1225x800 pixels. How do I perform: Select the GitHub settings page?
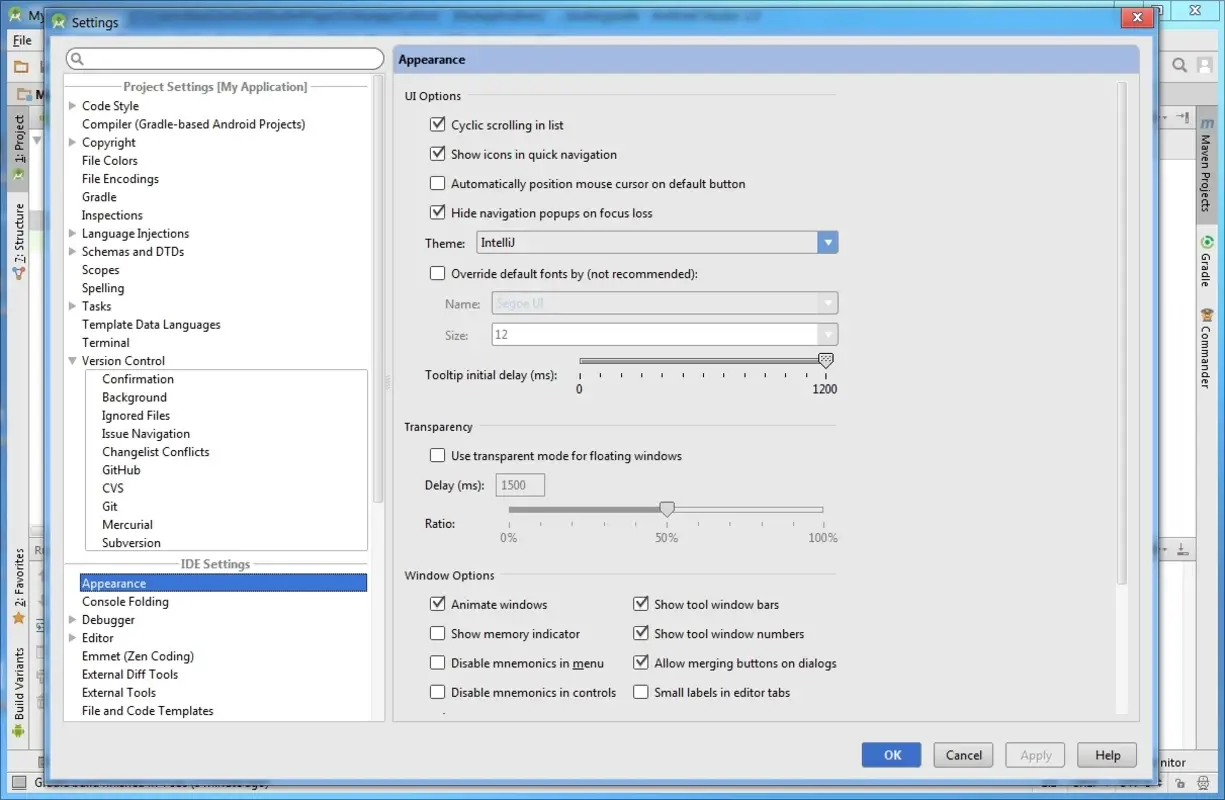[121, 469]
